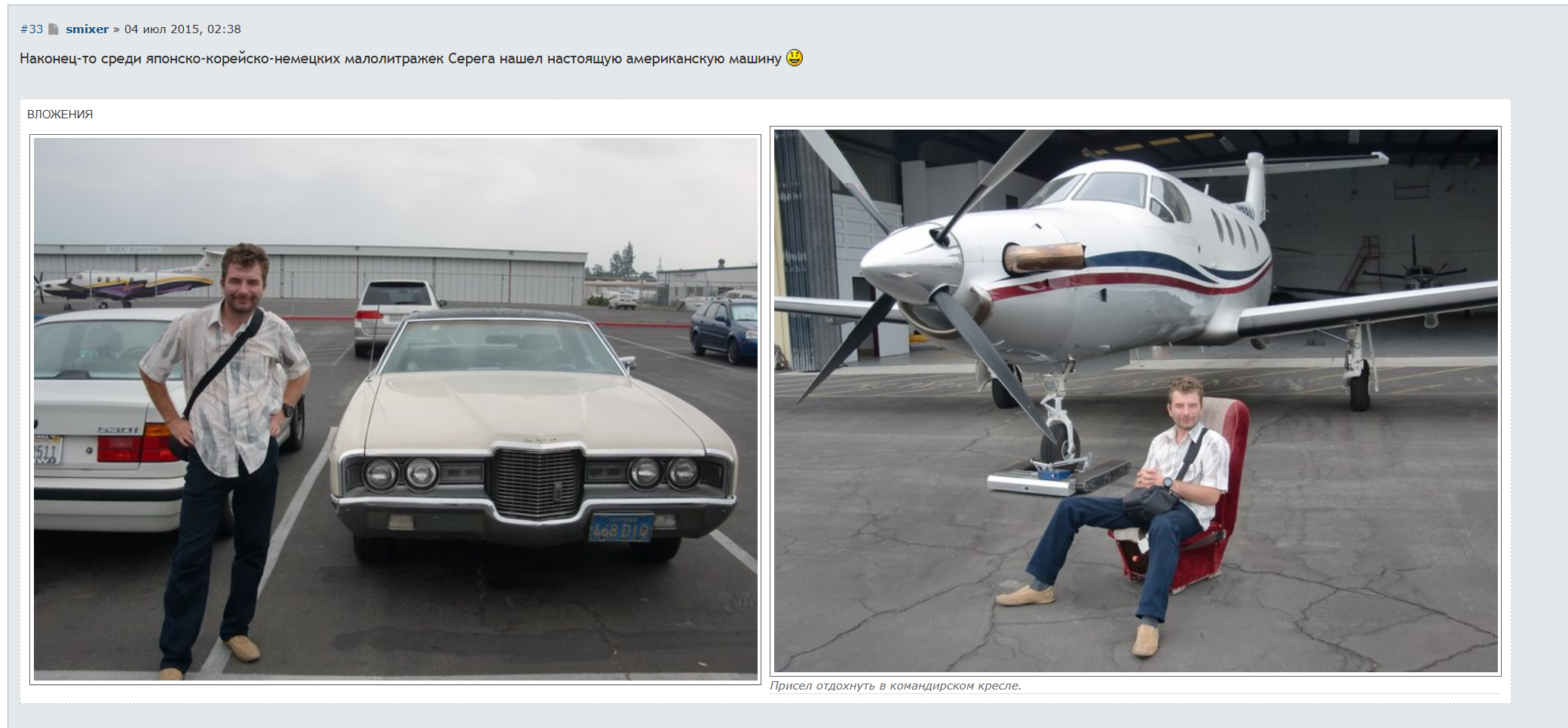Open the airplane hangar photo attachment

(1136, 401)
